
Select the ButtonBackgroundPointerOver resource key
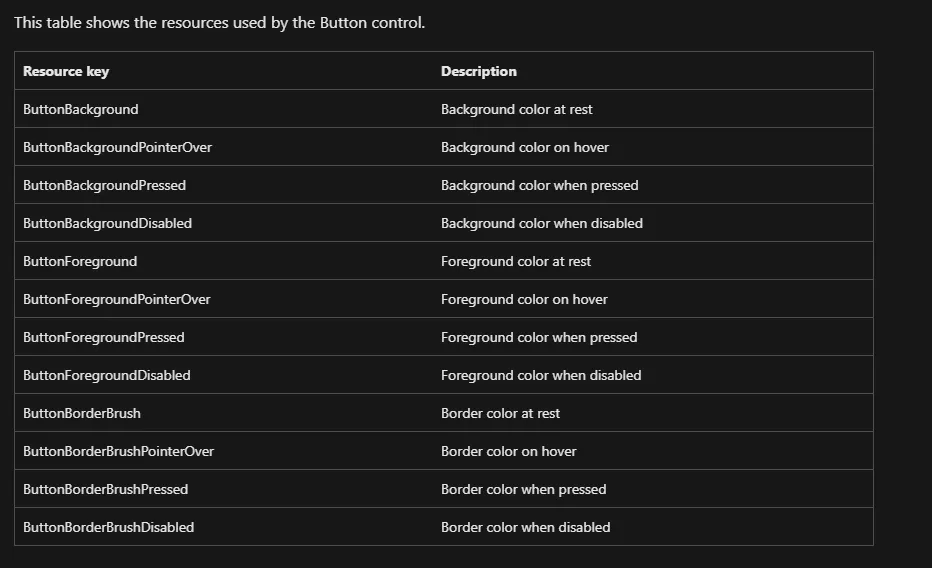(117, 147)
